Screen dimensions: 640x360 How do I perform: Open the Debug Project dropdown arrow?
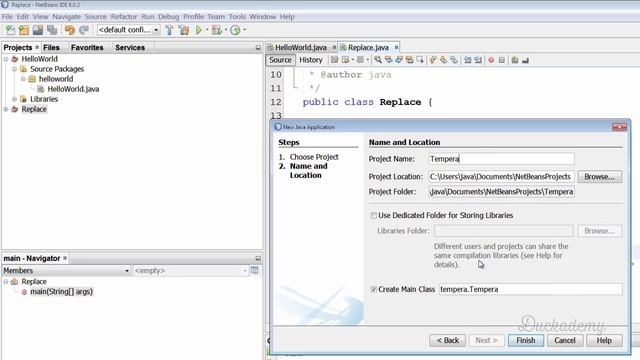226,30
